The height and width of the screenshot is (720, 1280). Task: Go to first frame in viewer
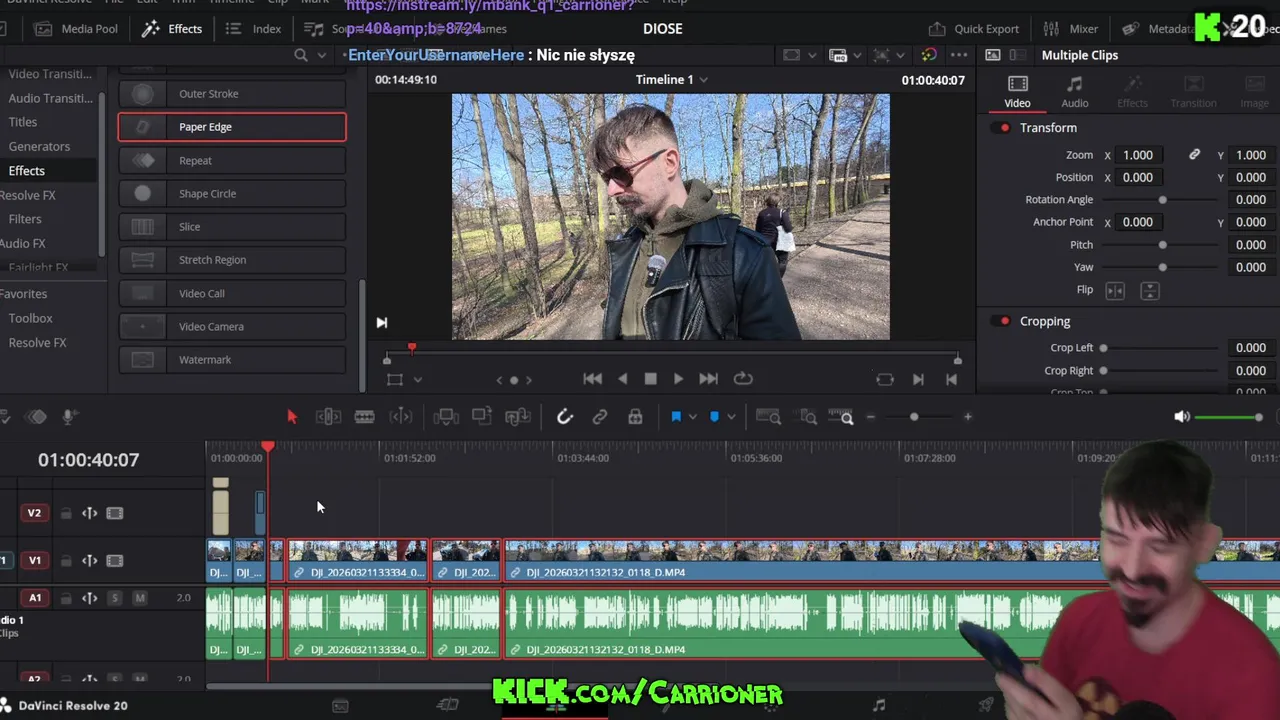pos(592,379)
